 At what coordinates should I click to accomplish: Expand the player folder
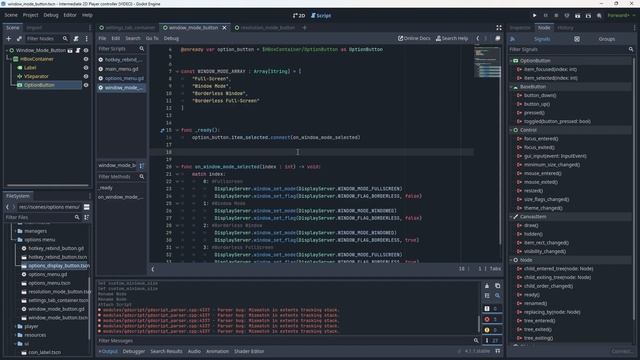15,327
